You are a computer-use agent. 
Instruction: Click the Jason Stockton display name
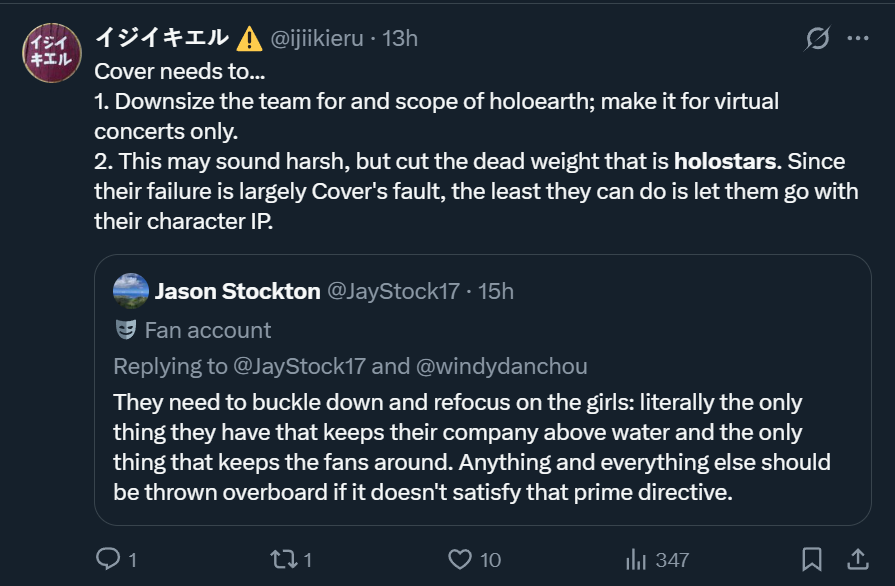[x=237, y=291]
